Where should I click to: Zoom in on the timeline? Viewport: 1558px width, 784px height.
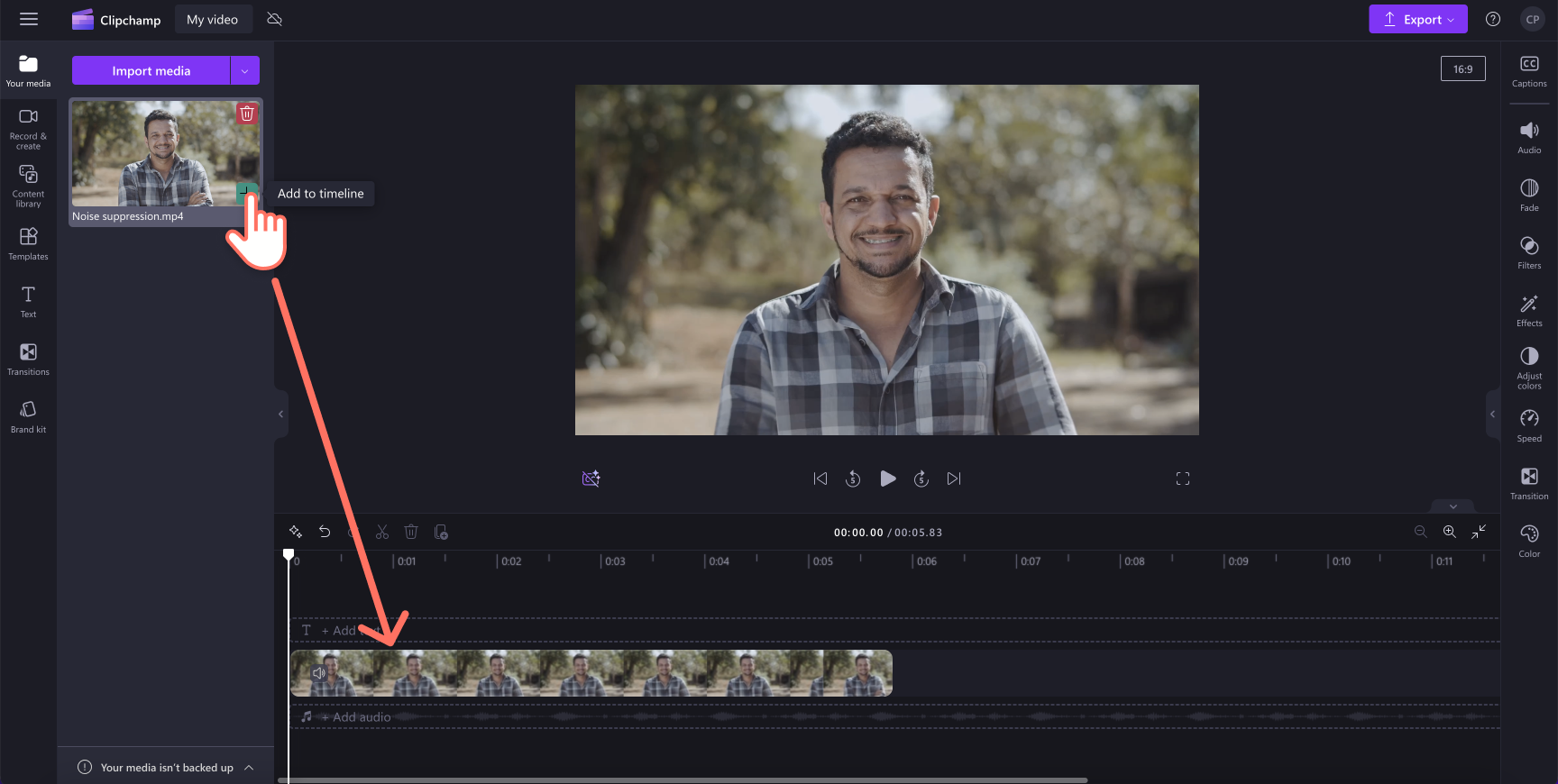[x=1449, y=532]
